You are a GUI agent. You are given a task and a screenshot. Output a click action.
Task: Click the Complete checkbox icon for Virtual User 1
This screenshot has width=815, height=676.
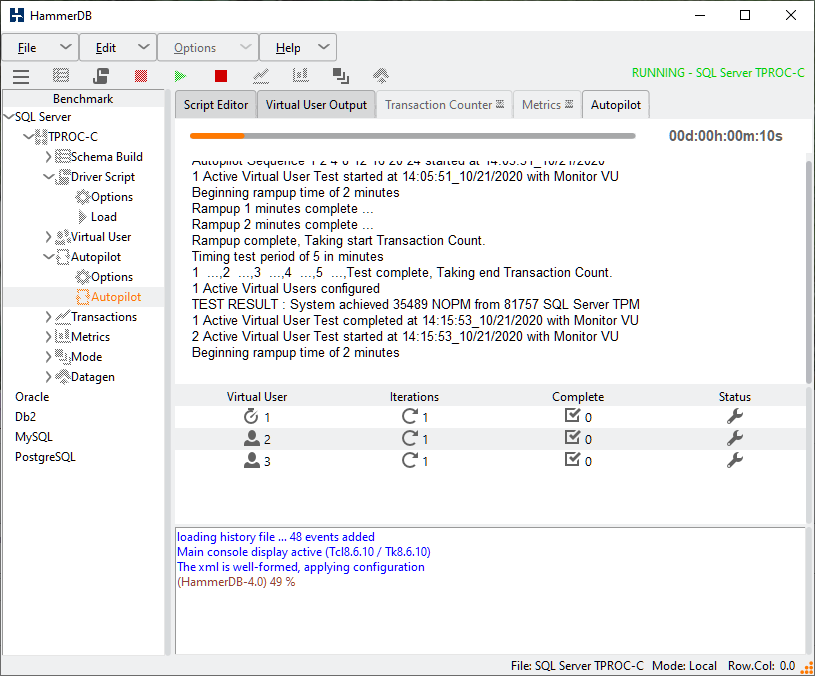572,415
